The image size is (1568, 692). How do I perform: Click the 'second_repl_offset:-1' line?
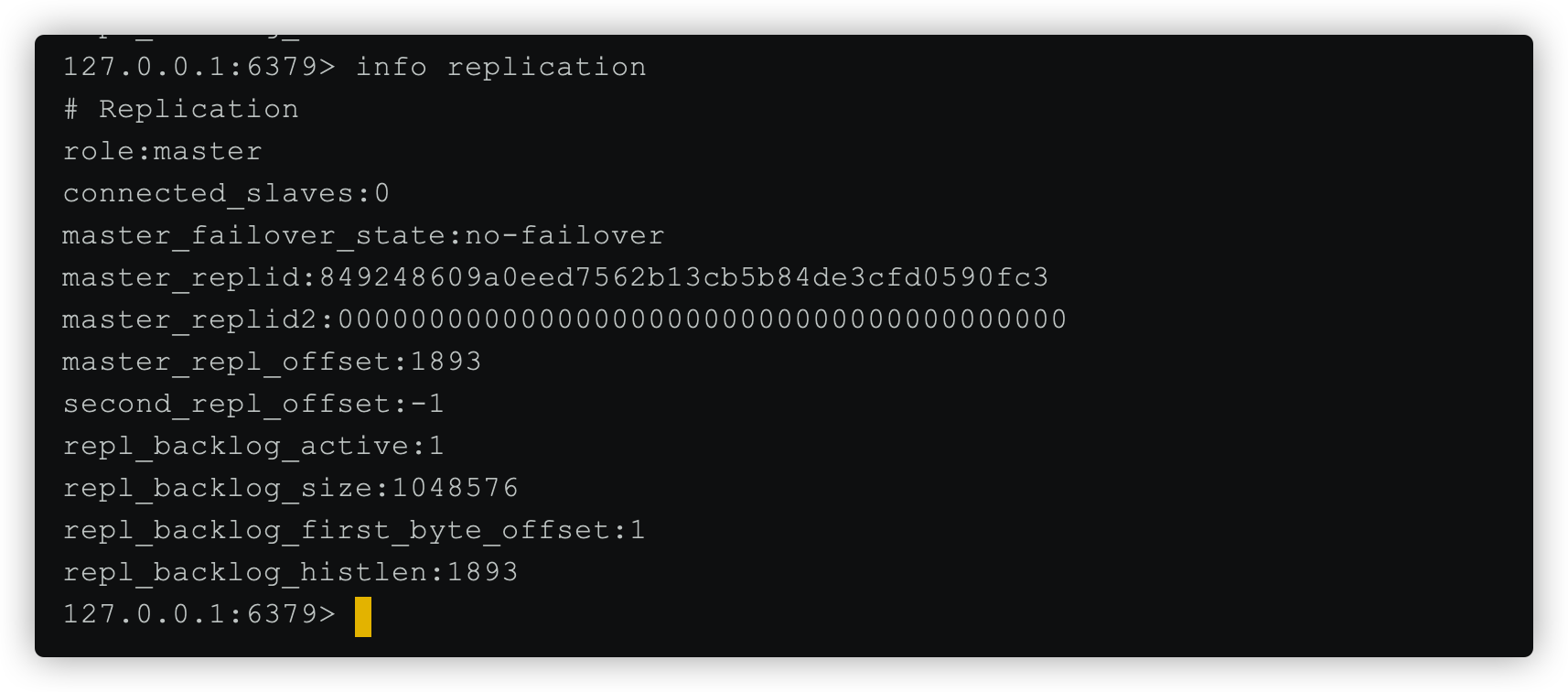point(253,404)
